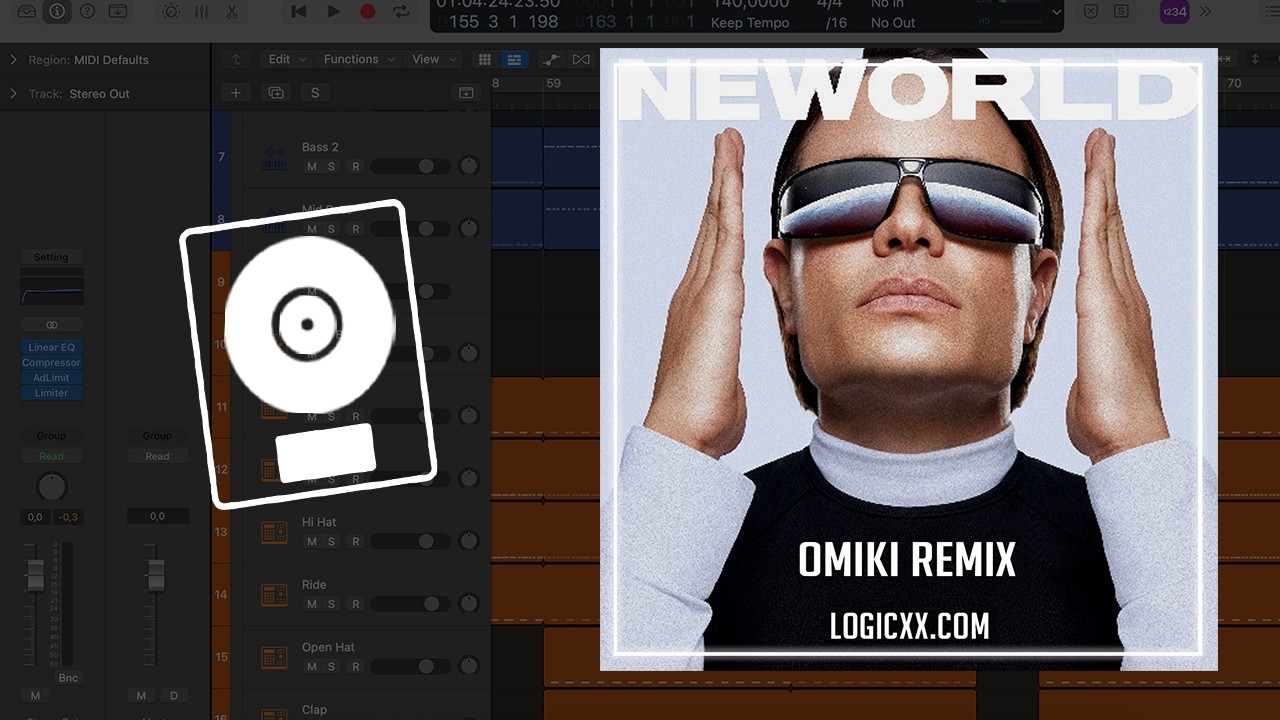
Task: Adjust the Ride track volume slider
Action: tap(409, 604)
